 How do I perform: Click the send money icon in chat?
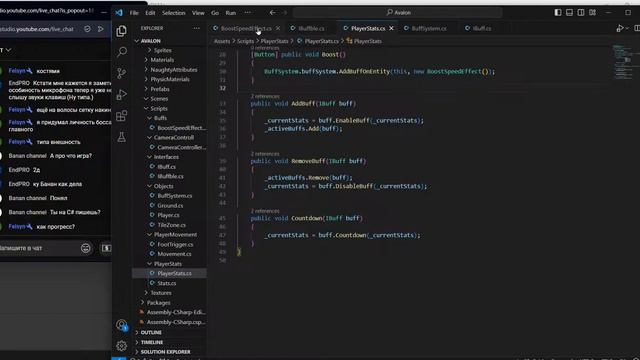pyautogui.click(x=106, y=248)
